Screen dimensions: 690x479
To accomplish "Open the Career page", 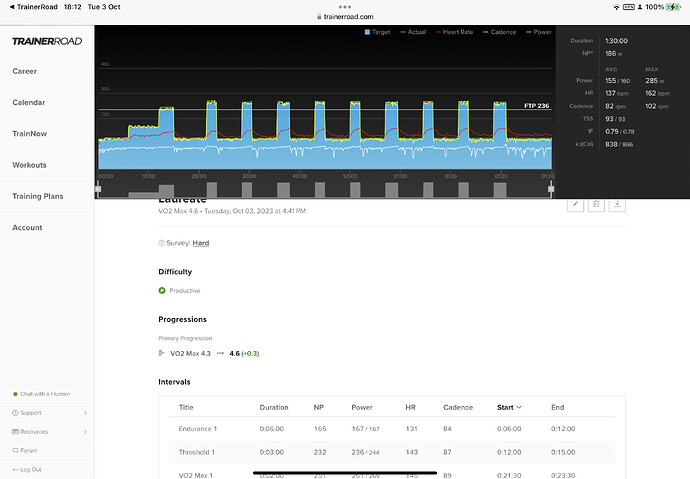I will pos(25,71).
